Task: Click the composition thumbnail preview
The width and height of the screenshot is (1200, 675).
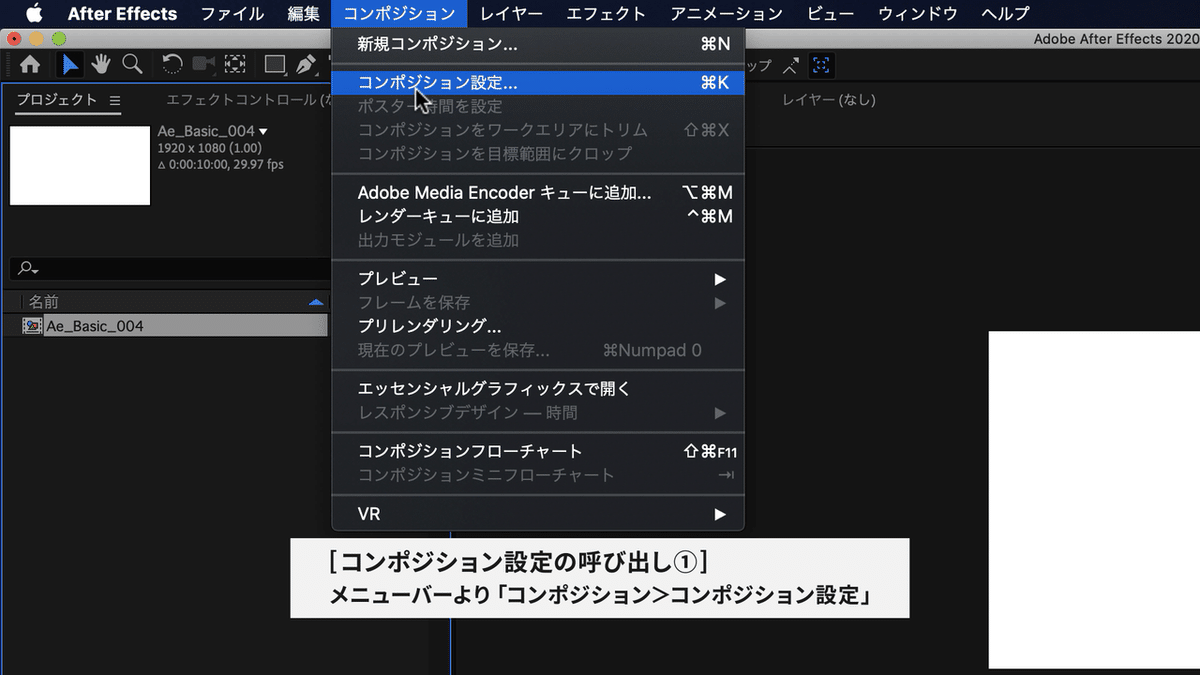Action: (80, 165)
